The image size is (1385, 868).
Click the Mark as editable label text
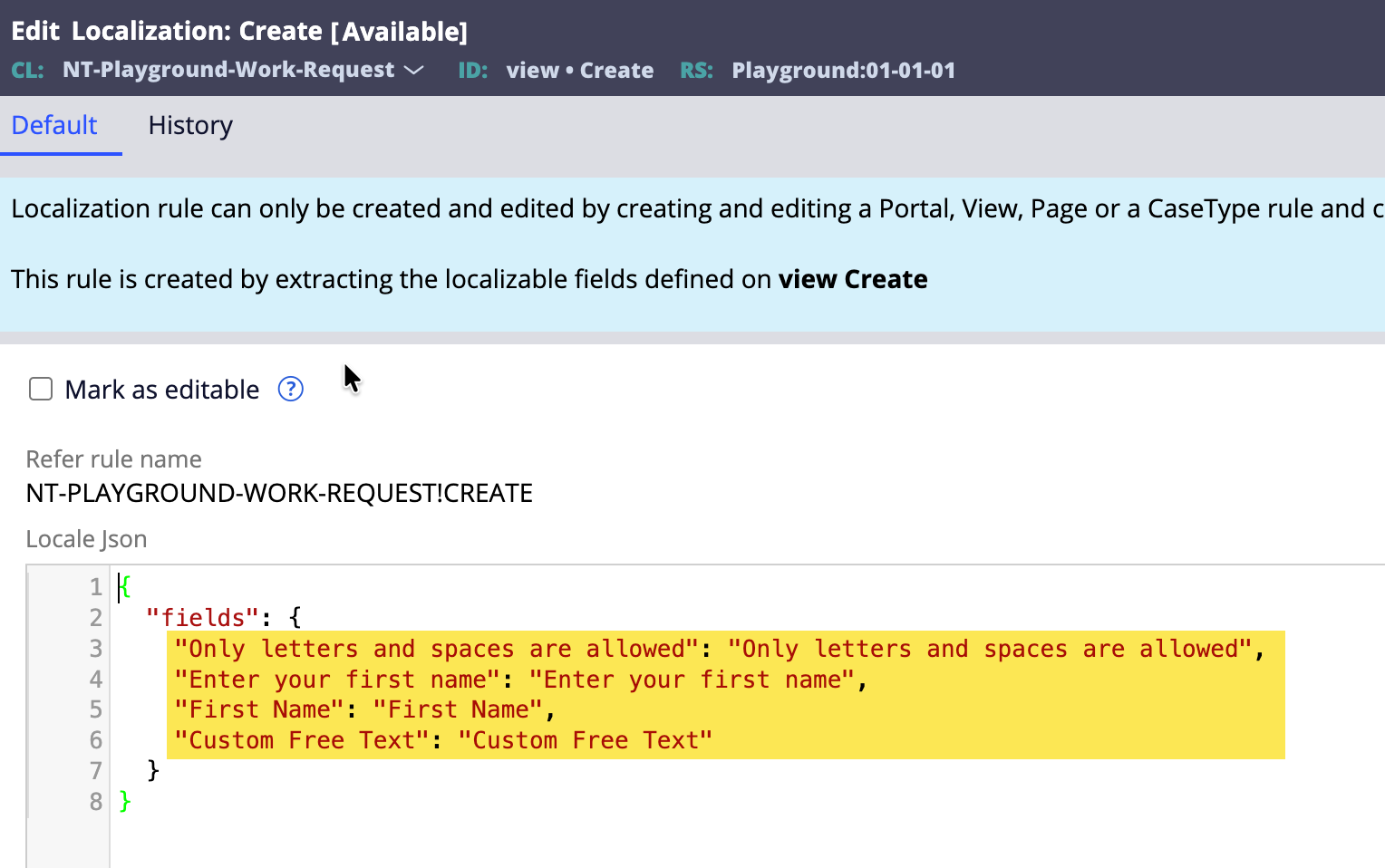162,390
